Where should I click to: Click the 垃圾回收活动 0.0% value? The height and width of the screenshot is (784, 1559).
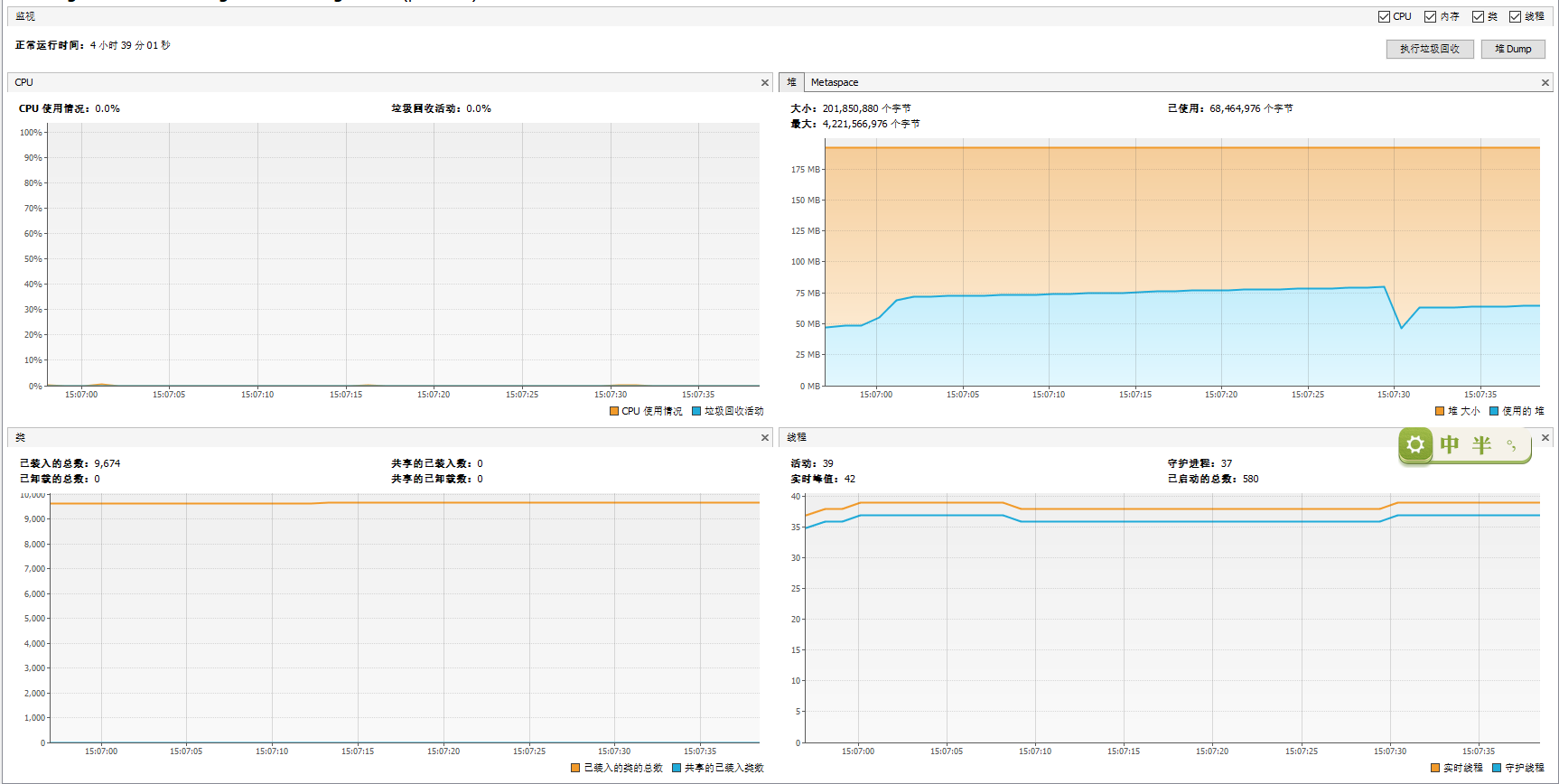479,108
